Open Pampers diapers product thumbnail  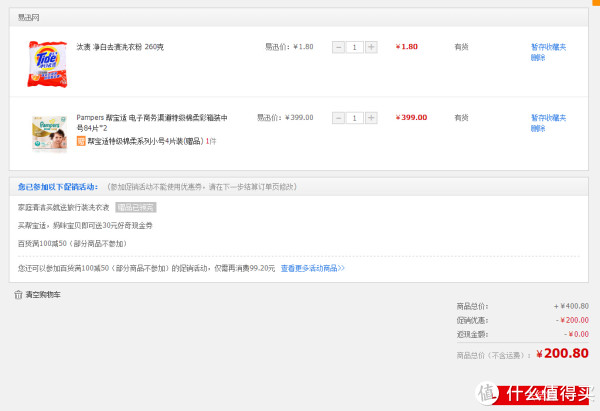[x=49, y=132]
